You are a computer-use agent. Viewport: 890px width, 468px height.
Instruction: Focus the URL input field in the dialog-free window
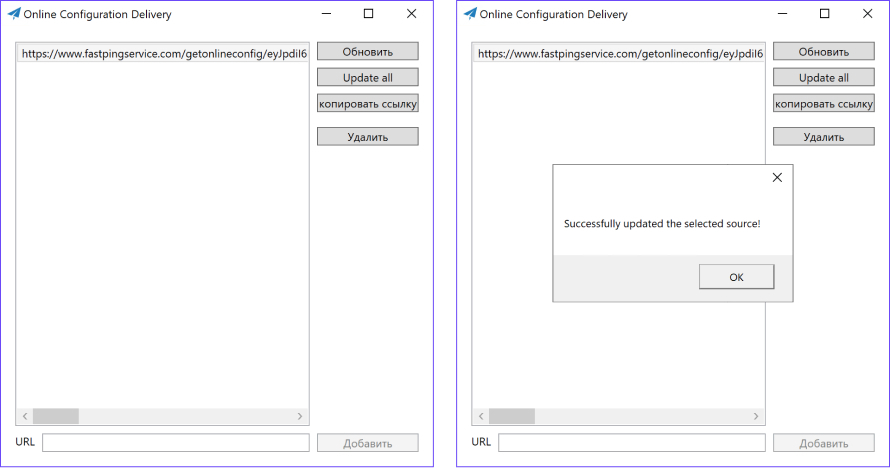click(176, 443)
